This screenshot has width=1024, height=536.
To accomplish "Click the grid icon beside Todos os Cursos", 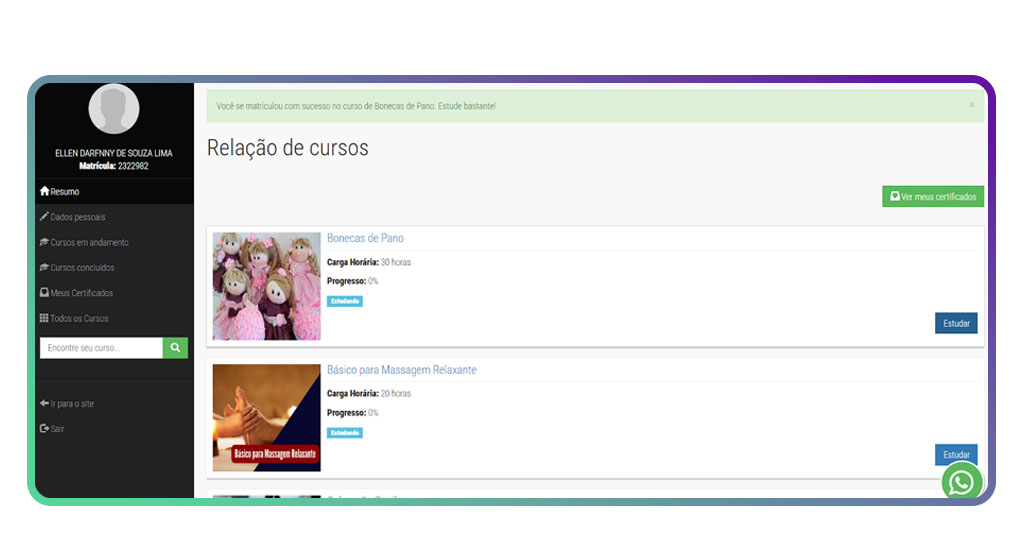I will tap(44, 318).
